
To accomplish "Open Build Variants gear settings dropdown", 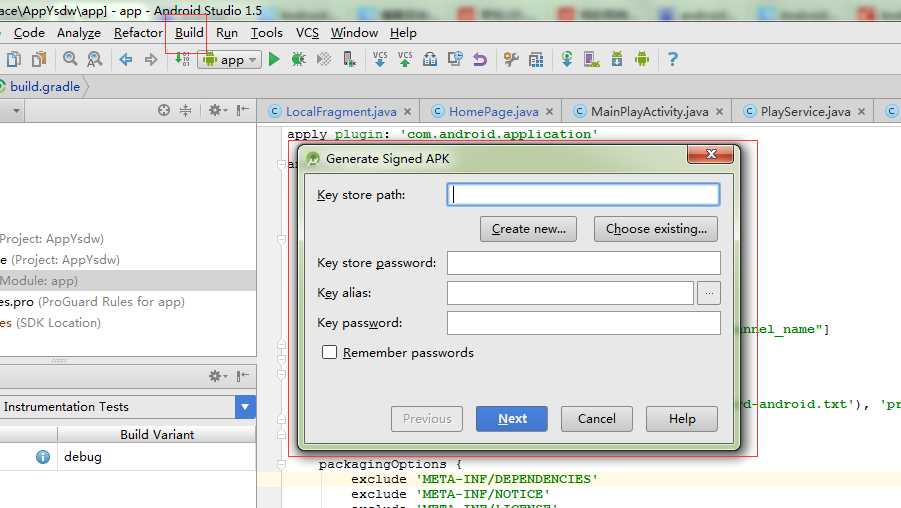I will (x=218, y=376).
